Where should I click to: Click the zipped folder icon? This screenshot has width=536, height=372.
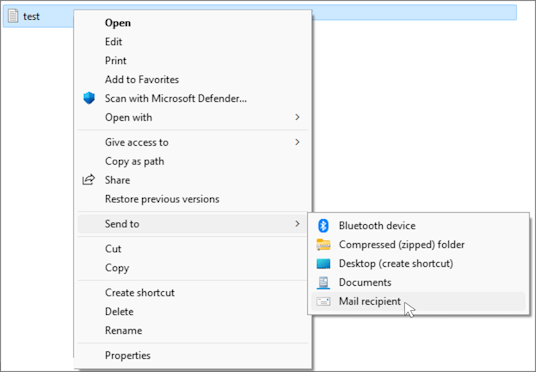pos(323,244)
